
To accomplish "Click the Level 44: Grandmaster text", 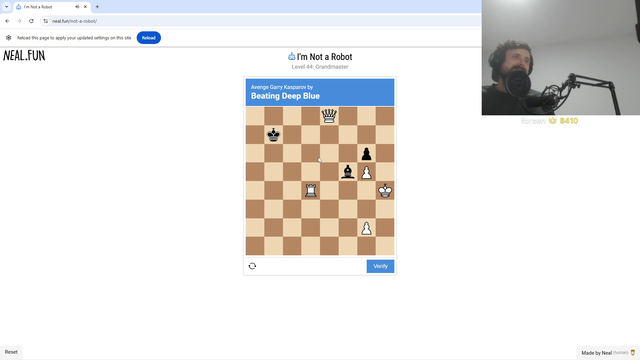I will pyautogui.click(x=320, y=67).
